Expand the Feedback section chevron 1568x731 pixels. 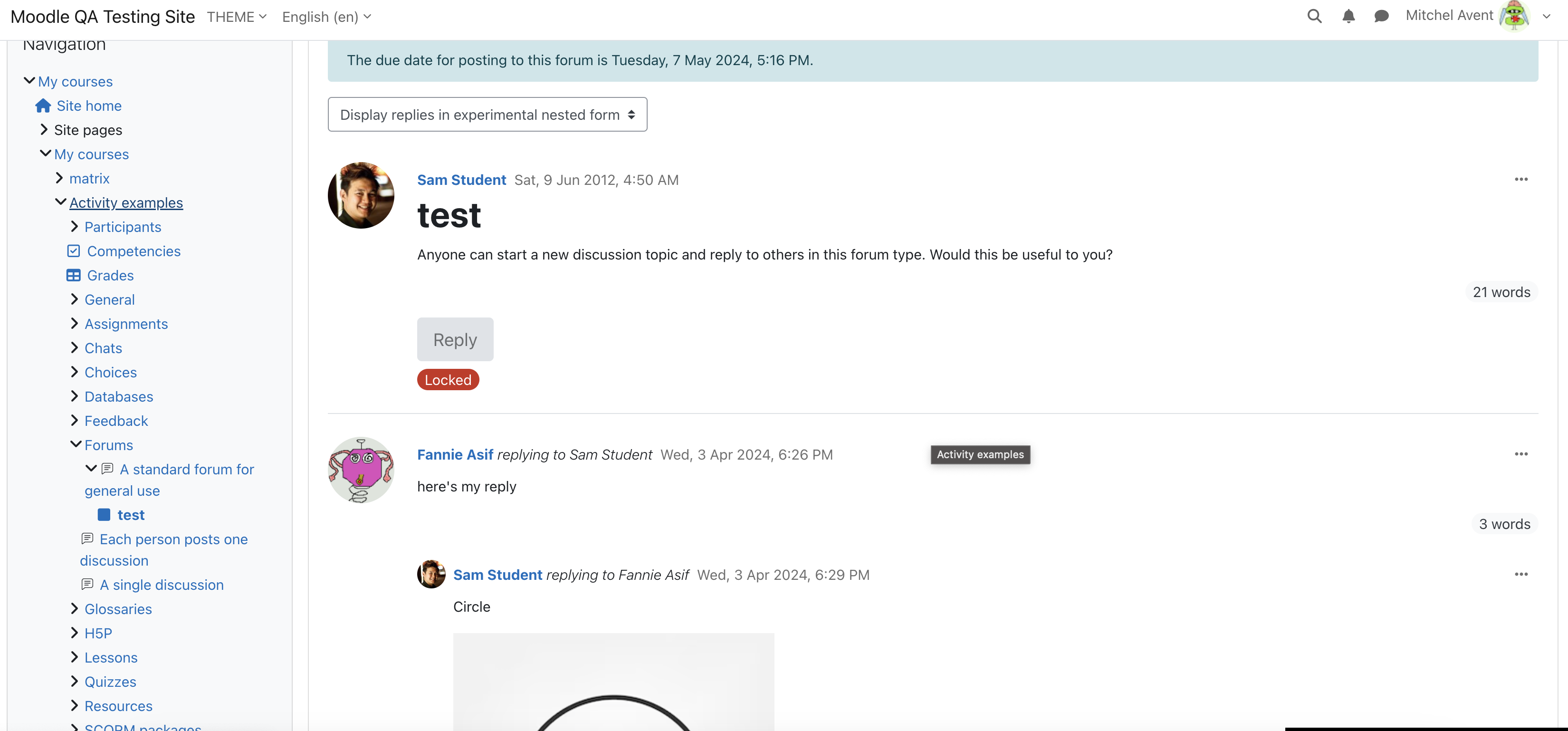pos(74,421)
